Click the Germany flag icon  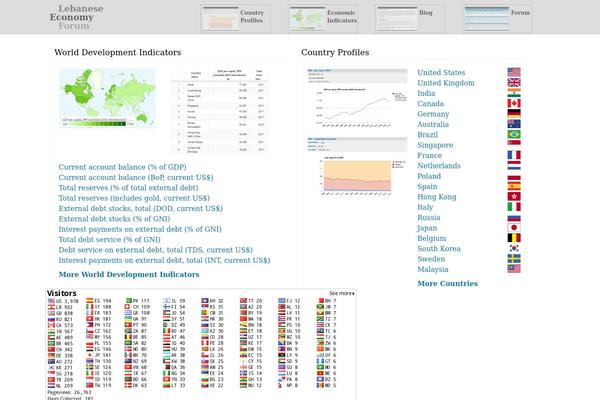point(514,113)
